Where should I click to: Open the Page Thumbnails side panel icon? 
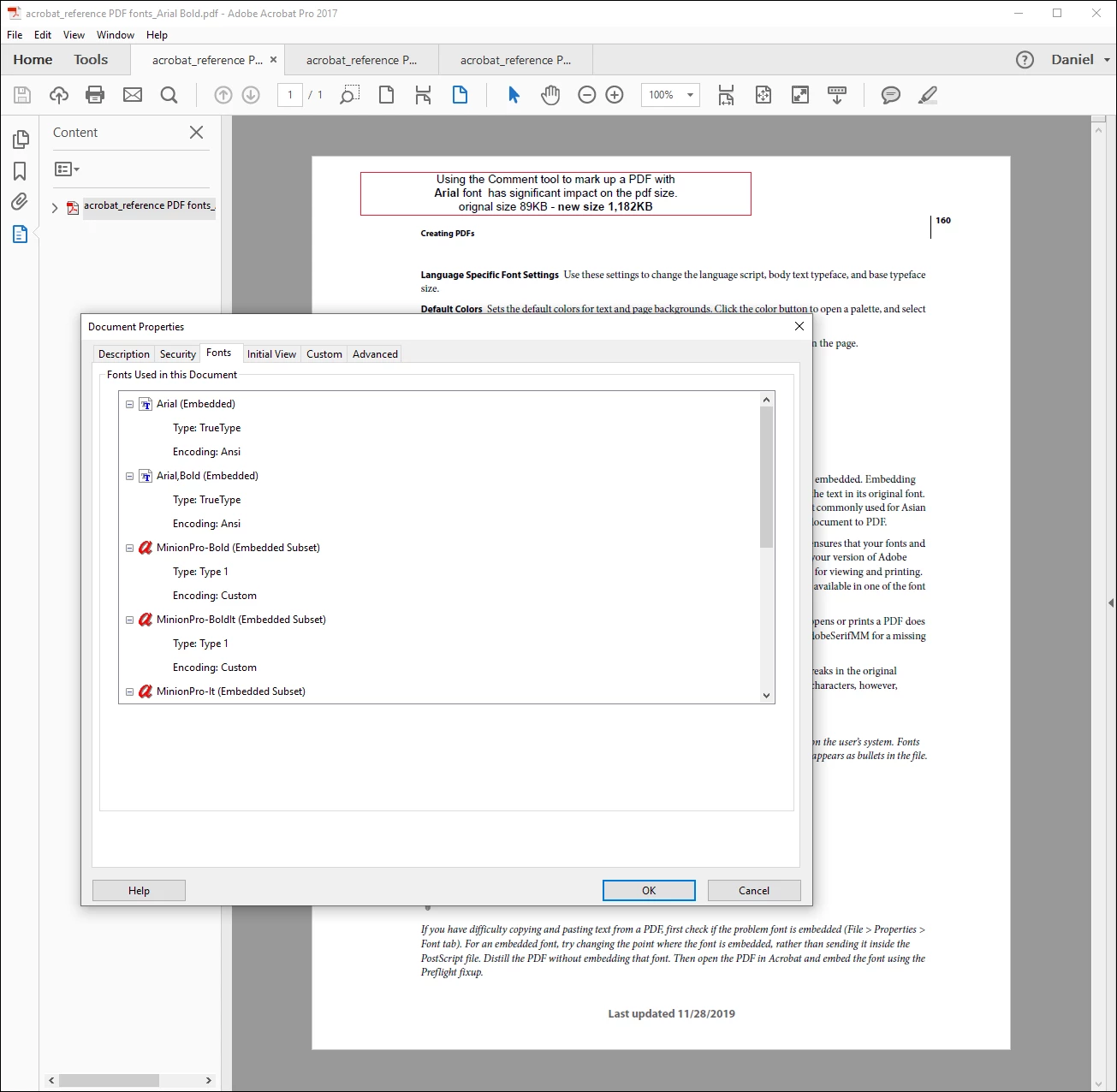pyautogui.click(x=21, y=139)
